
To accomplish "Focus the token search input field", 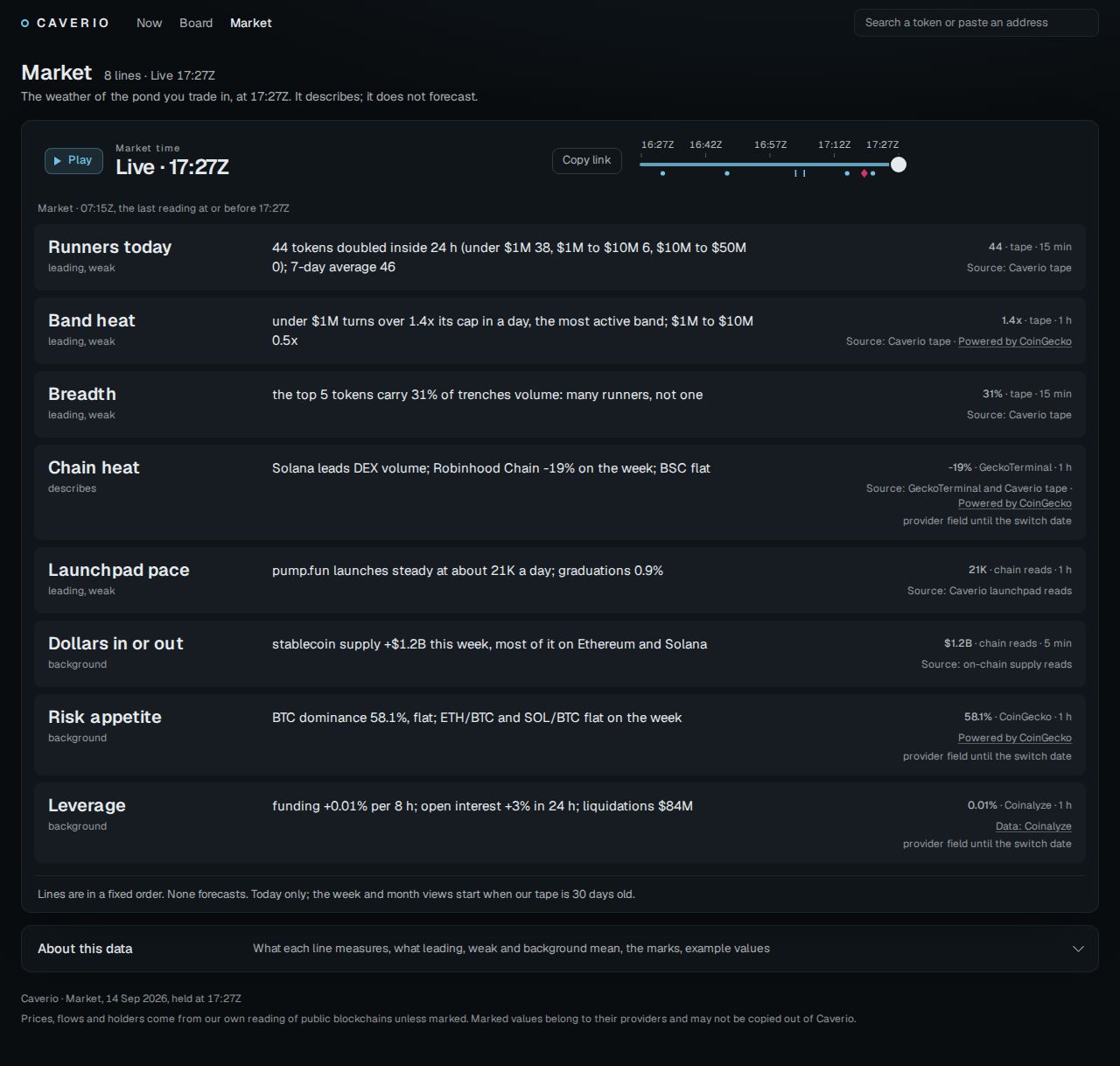I will click(976, 23).
